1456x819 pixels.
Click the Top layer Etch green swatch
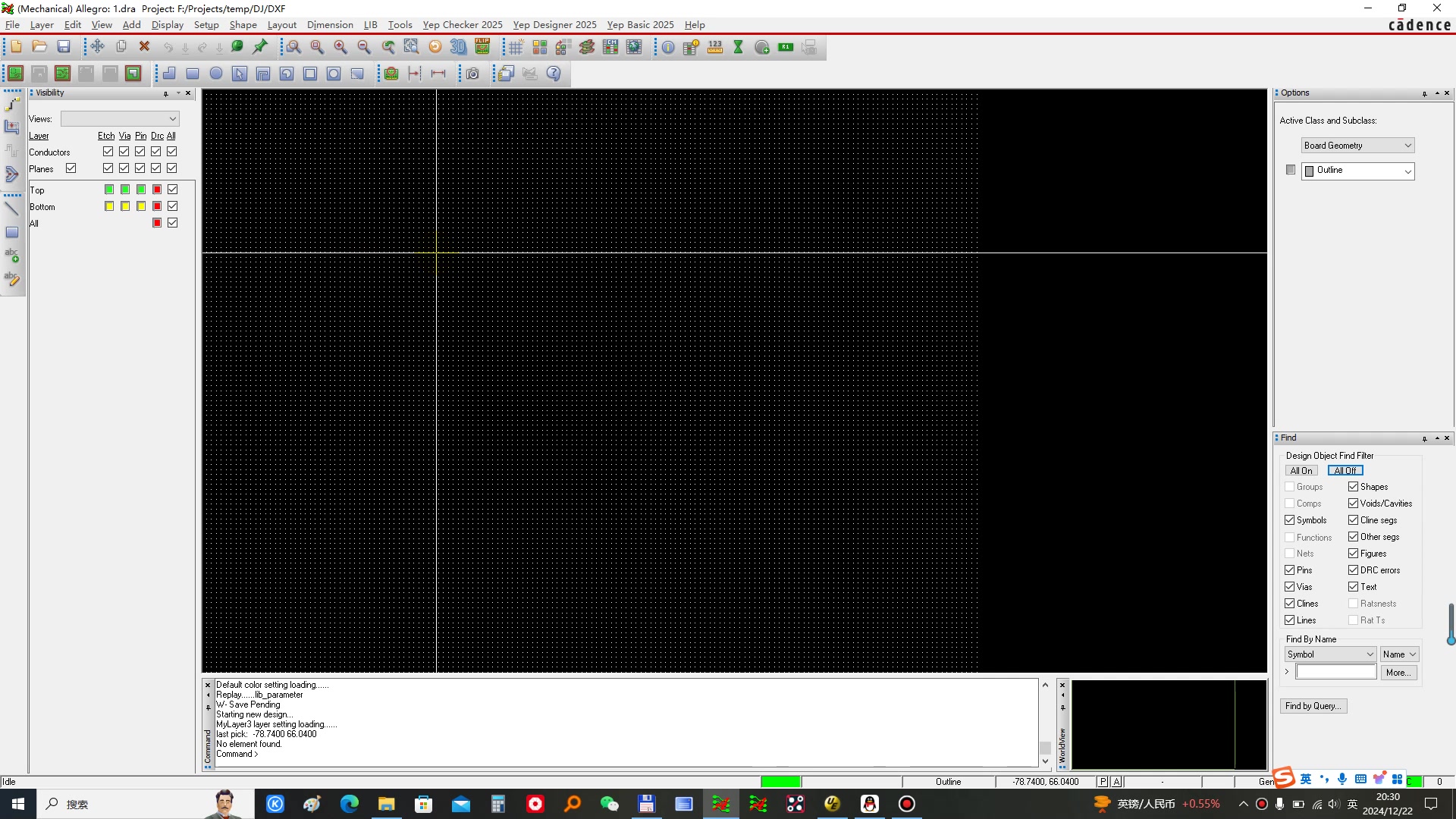coord(109,190)
